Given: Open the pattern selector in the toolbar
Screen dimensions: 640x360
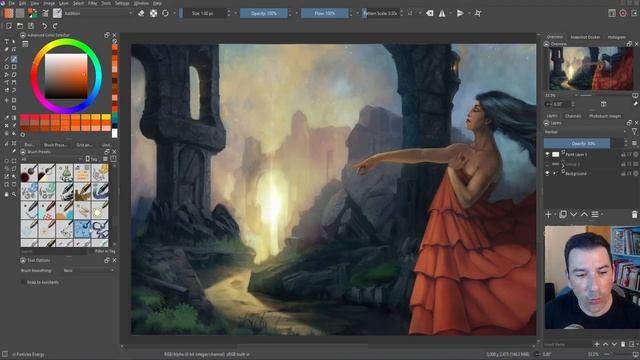Looking at the screenshot, I should pyautogui.click(x=20, y=13).
